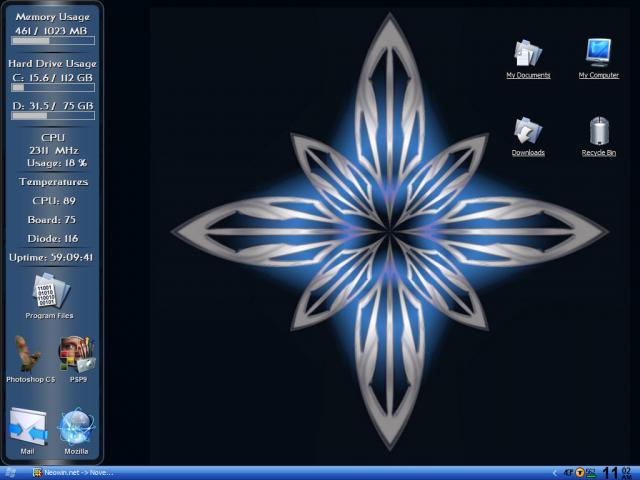Expand hidden tray icons with the chevron arrow
Viewport: 640px width, 480px height.
pyautogui.click(x=555, y=473)
